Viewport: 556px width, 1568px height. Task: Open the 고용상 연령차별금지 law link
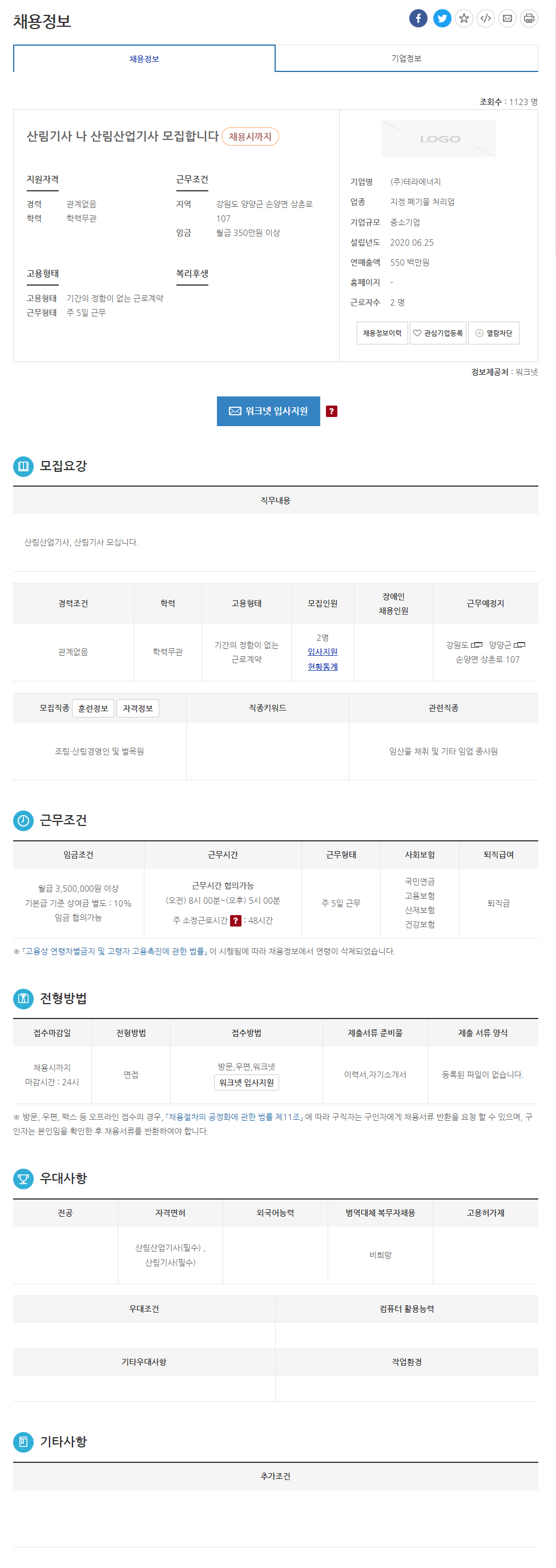[x=114, y=952]
